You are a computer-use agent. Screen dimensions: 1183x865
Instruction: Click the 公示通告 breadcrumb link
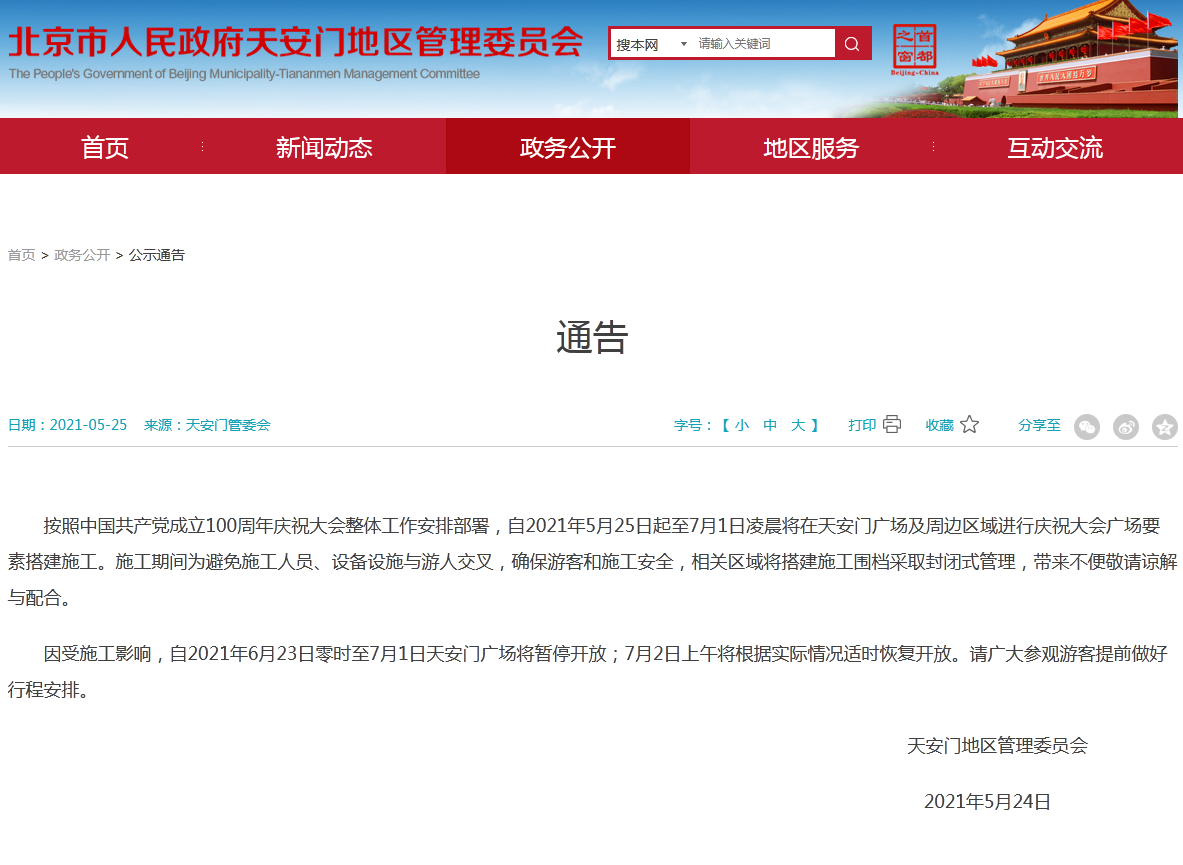click(156, 255)
